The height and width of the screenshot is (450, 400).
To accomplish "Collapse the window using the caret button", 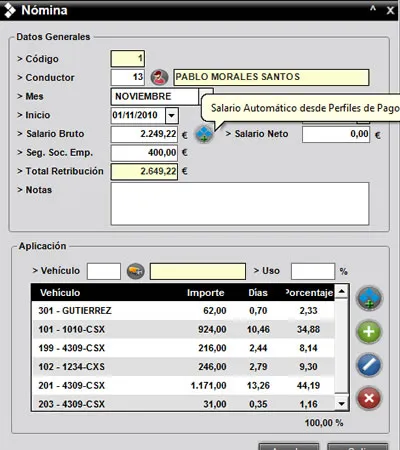I will pos(373,10).
